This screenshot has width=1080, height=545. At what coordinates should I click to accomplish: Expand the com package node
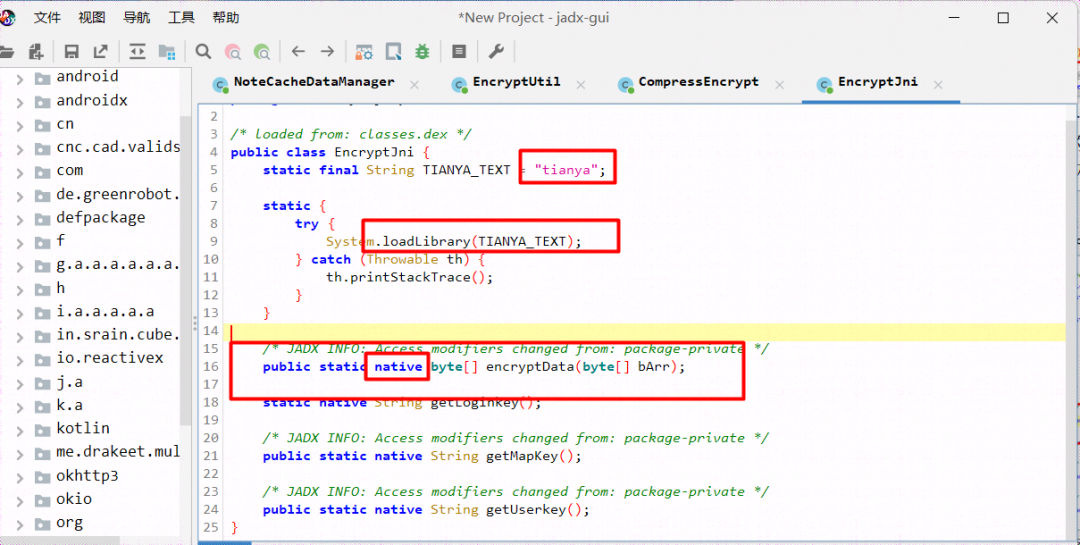[x=19, y=172]
